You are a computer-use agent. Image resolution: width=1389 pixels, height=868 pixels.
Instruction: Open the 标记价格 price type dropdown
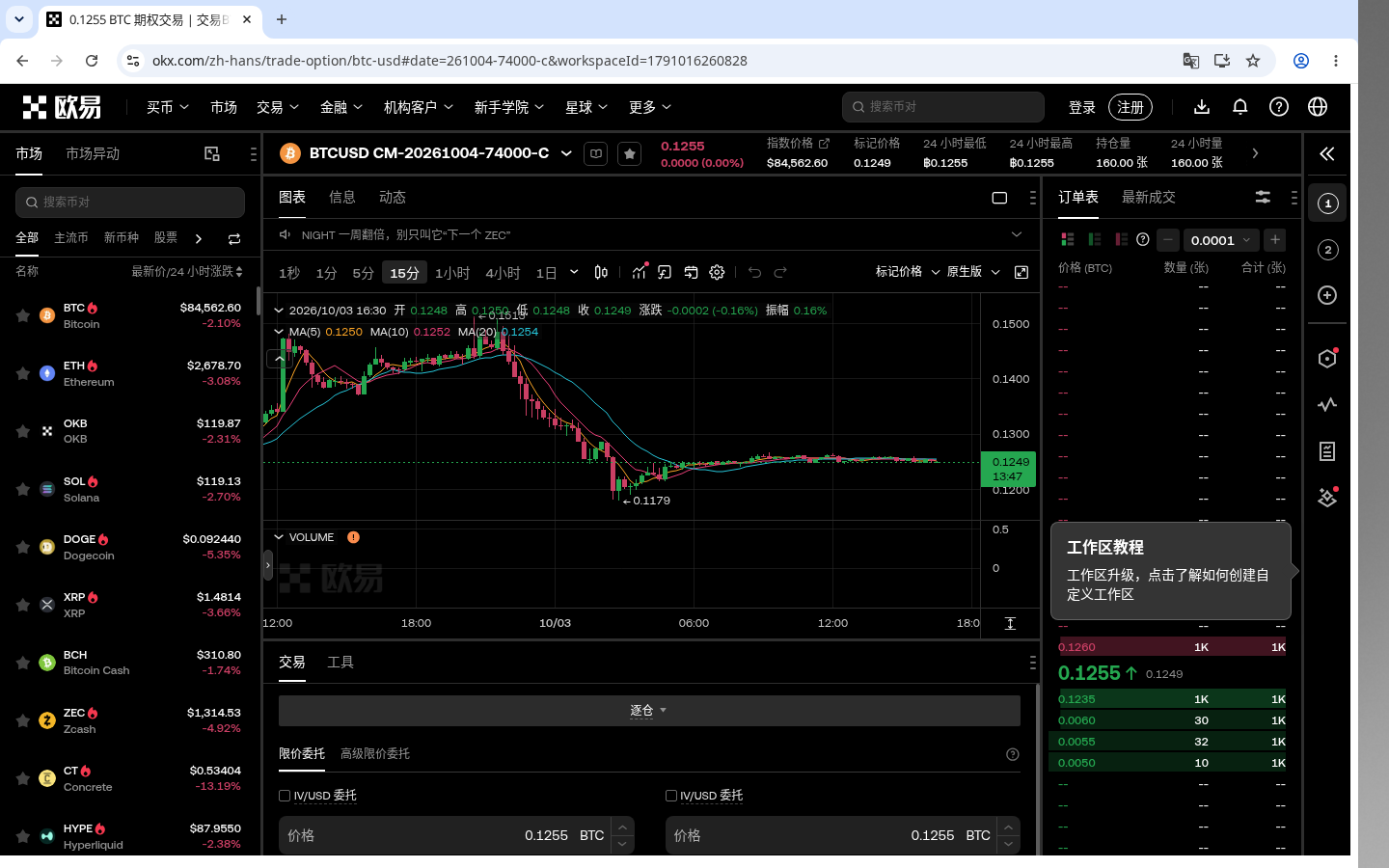(908, 272)
